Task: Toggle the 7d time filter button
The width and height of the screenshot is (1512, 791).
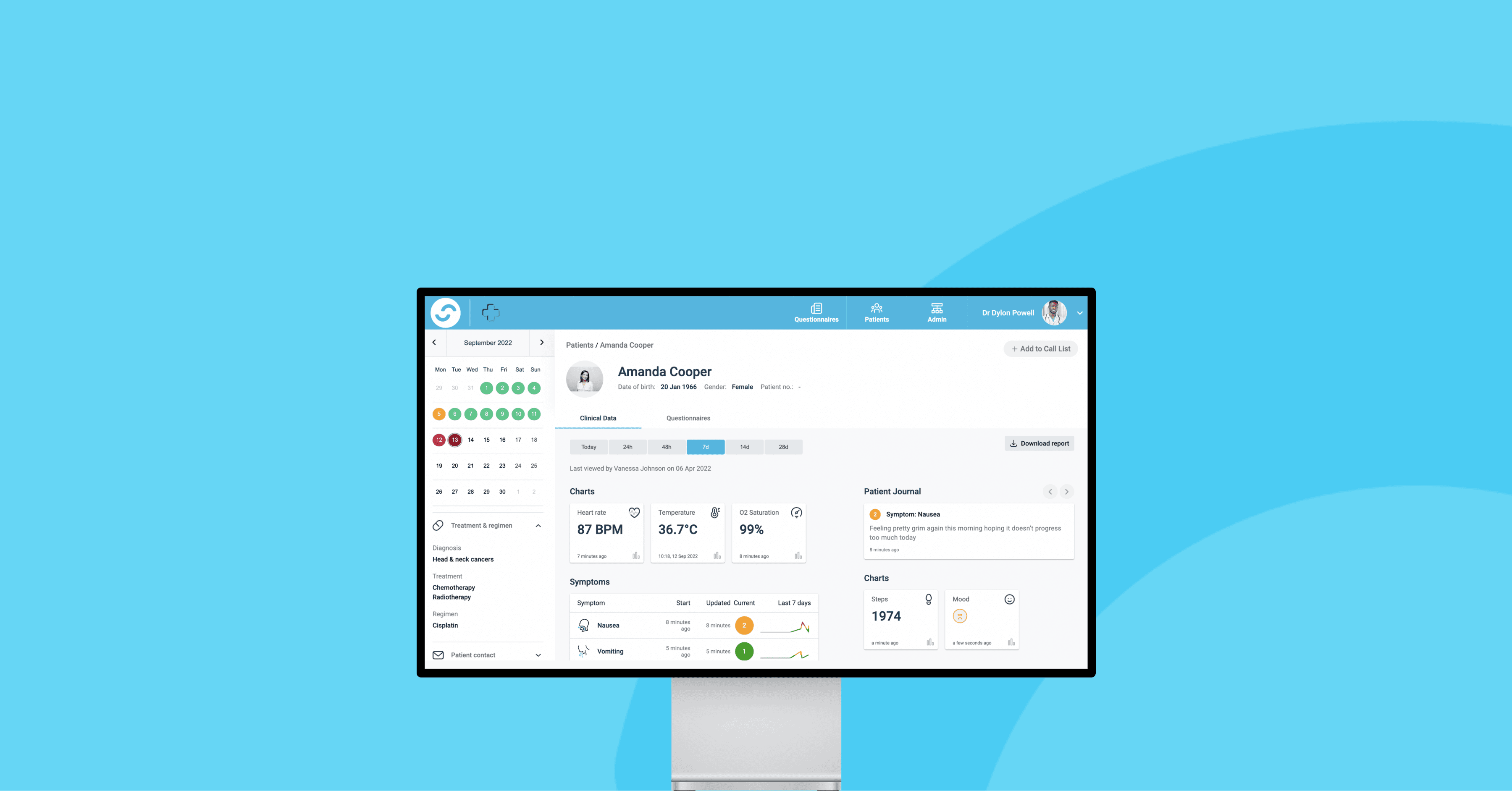Action: click(x=705, y=447)
